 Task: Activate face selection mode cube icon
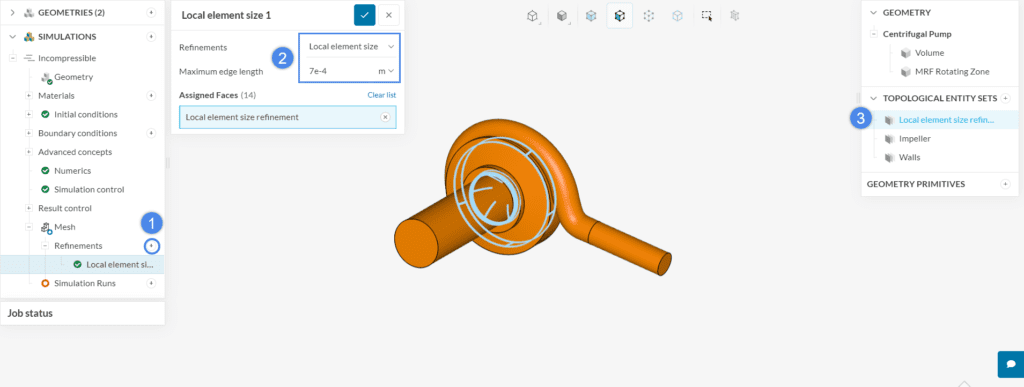[x=620, y=16]
